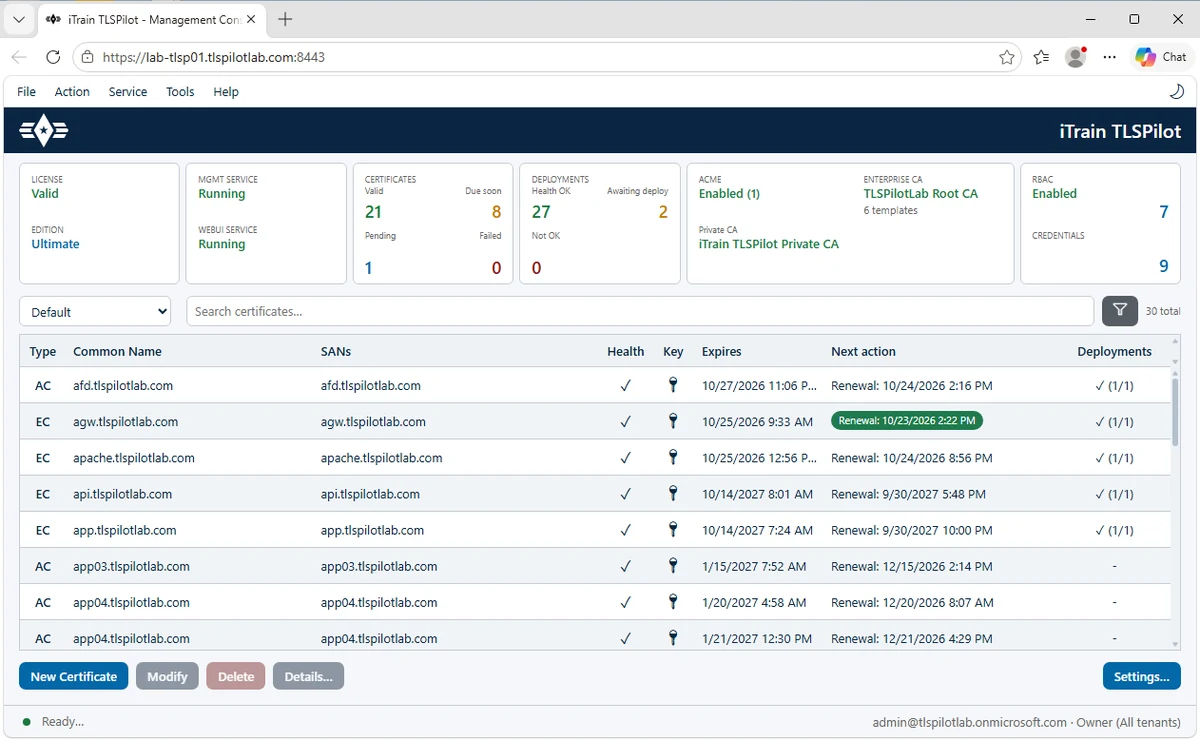Screen dimensions: 1200x741
Task: Open browser profile avatar
Action: click(x=1076, y=57)
